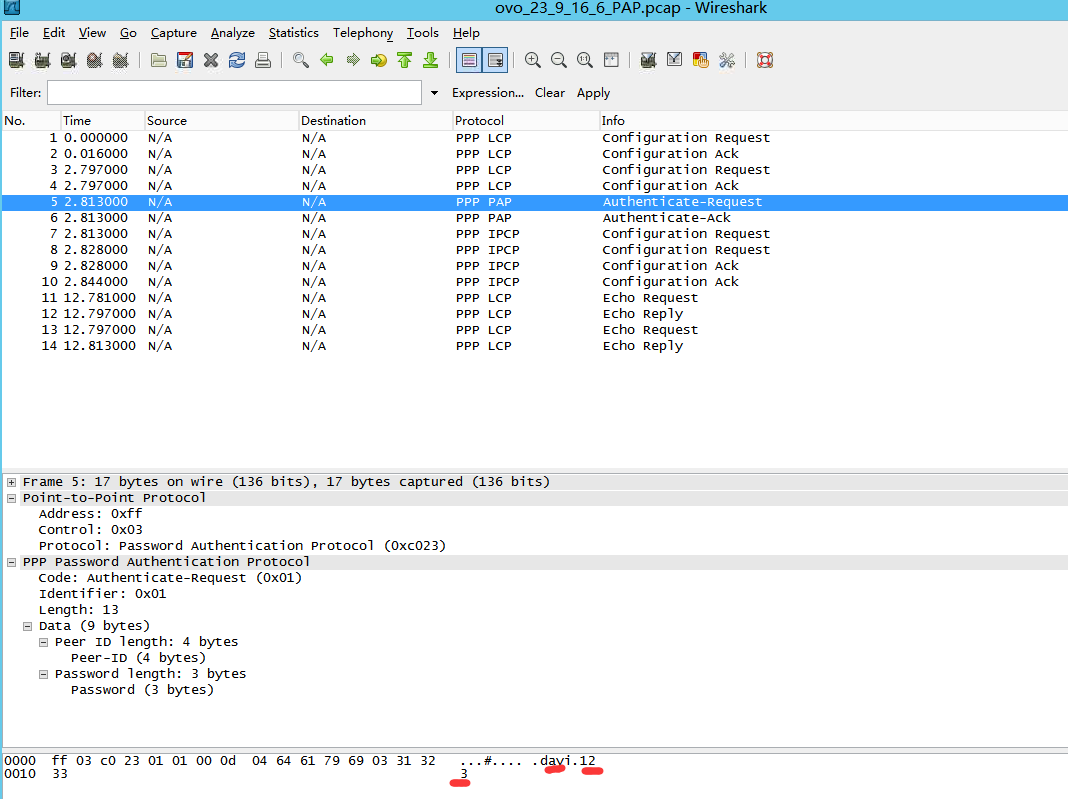
Task: Clear the display filter
Action: tap(550, 93)
